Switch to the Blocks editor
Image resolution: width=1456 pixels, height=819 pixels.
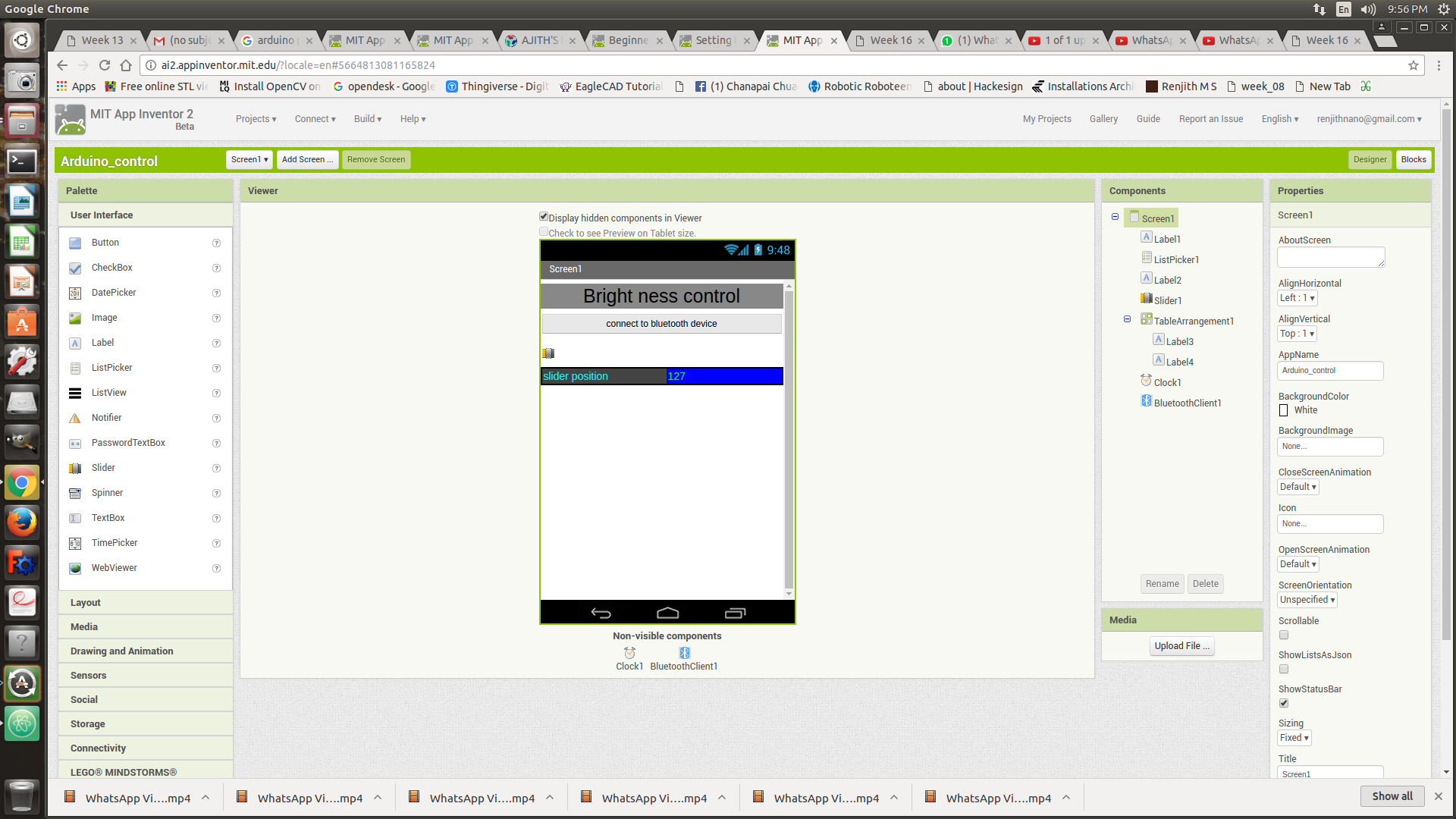pyautogui.click(x=1414, y=160)
